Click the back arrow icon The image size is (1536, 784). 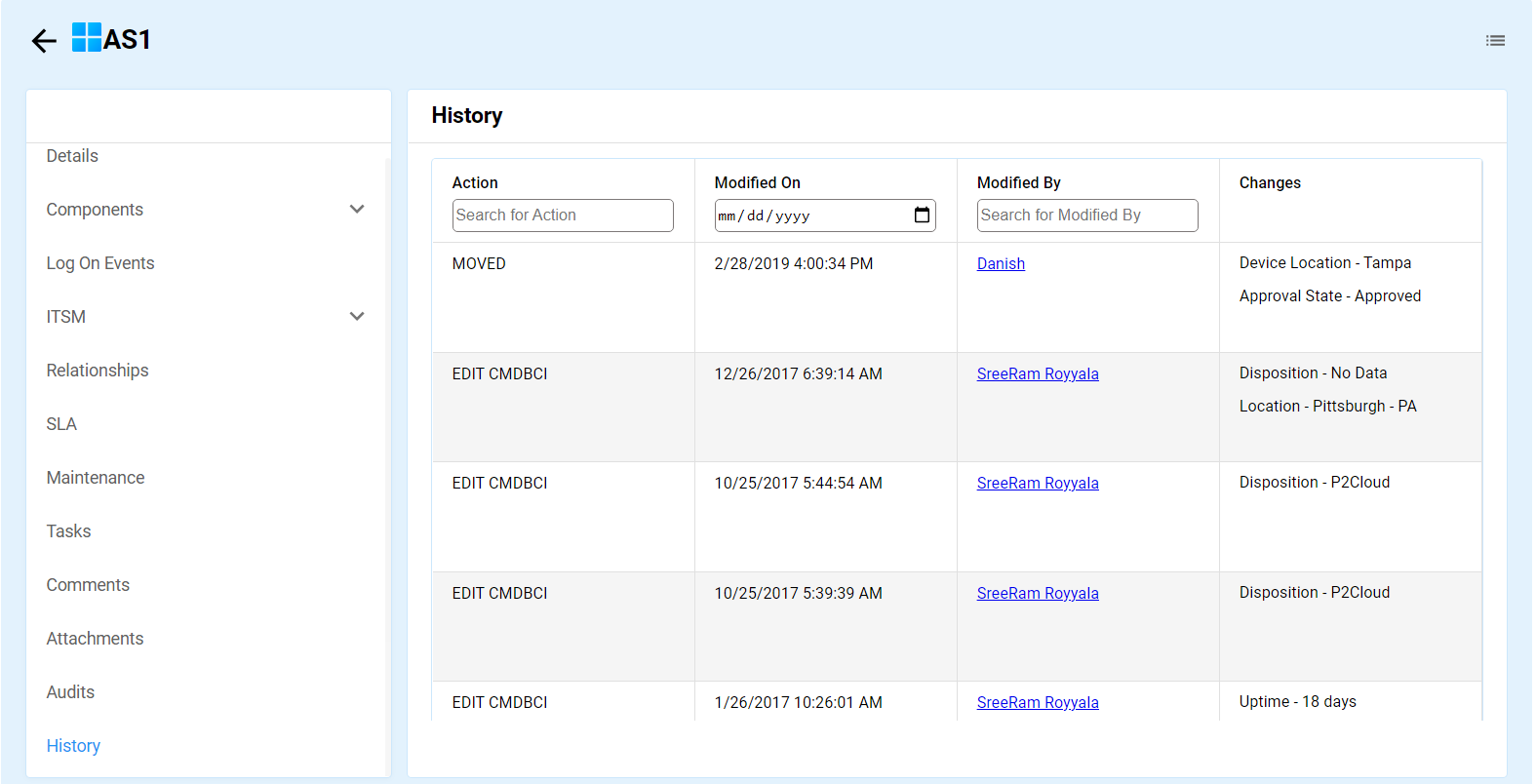click(x=44, y=41)
